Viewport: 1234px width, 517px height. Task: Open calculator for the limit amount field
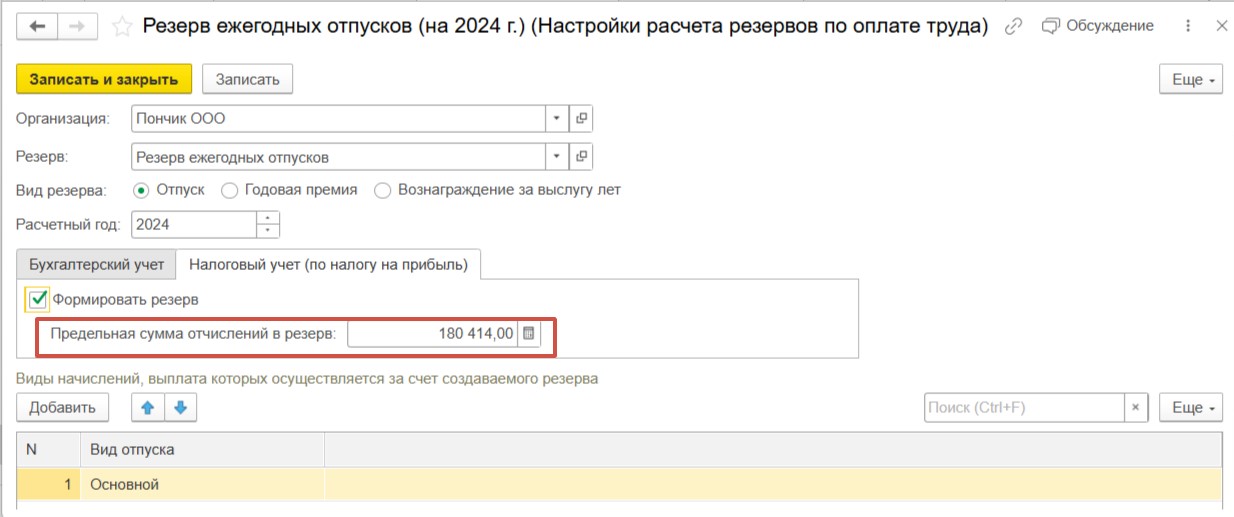529,334
